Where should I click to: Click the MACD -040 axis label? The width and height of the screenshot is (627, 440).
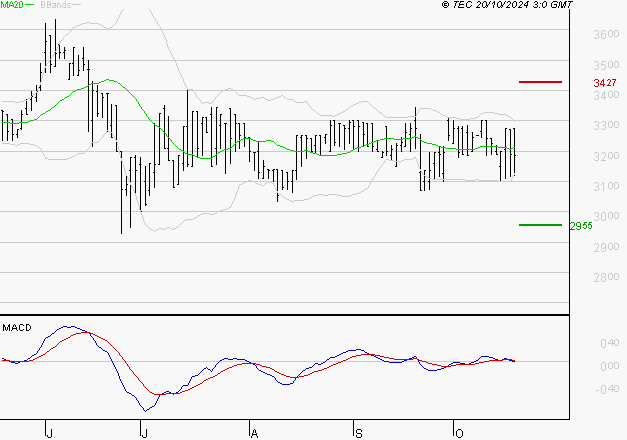(607, 389)
